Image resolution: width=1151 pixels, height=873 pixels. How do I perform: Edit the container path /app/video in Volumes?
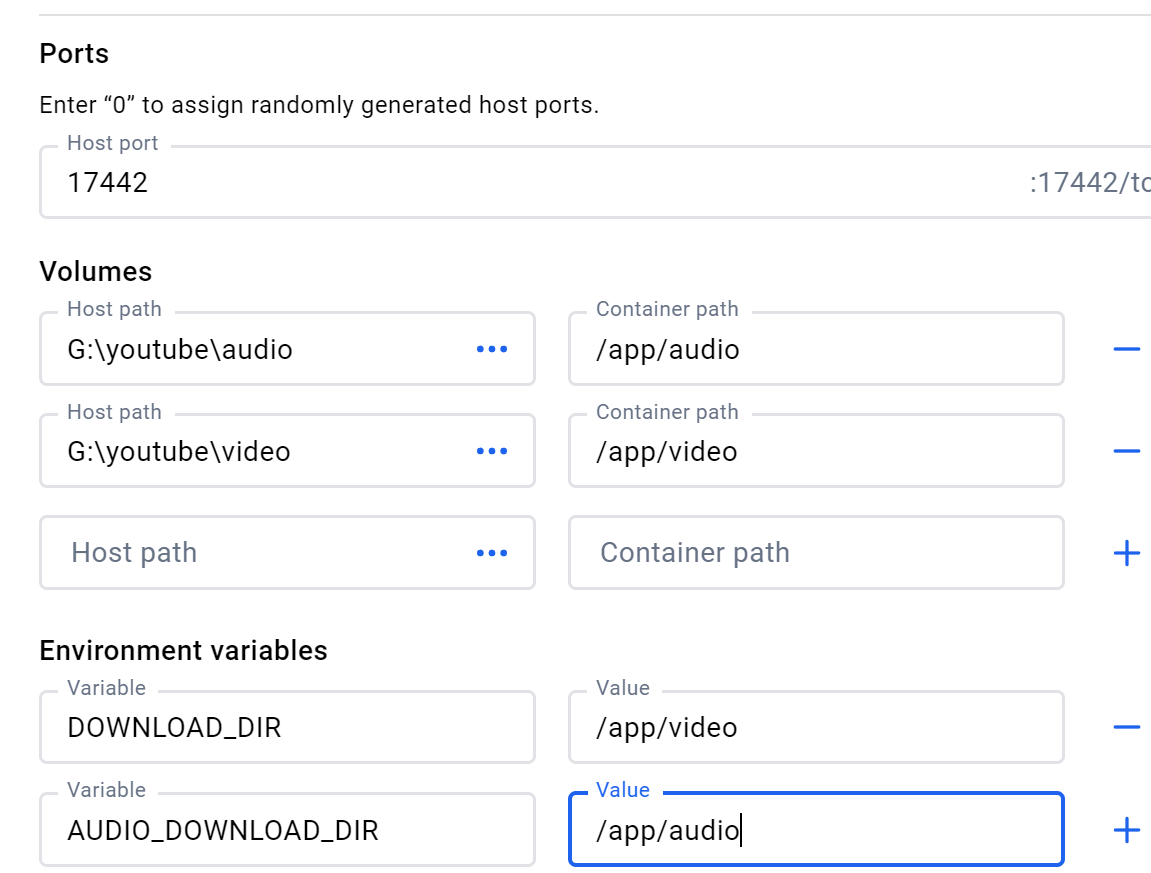click(815, 451)
